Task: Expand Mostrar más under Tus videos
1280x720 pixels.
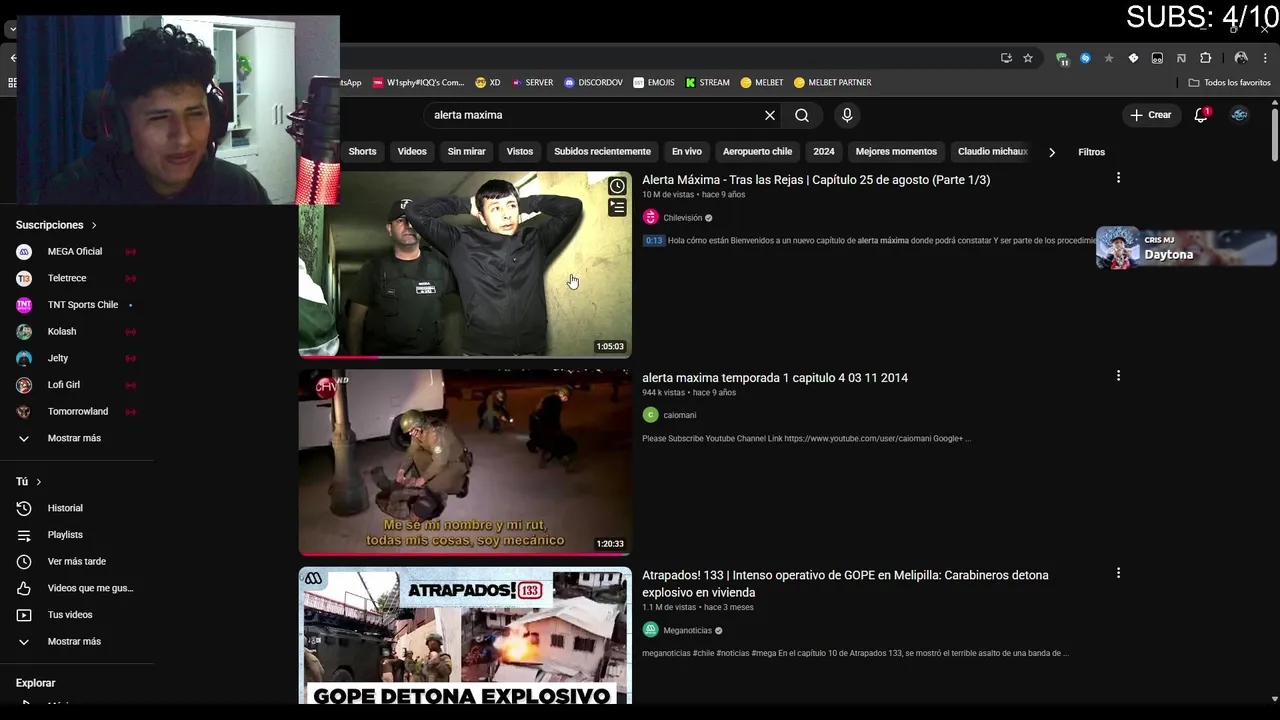Action: click(75, 642)
